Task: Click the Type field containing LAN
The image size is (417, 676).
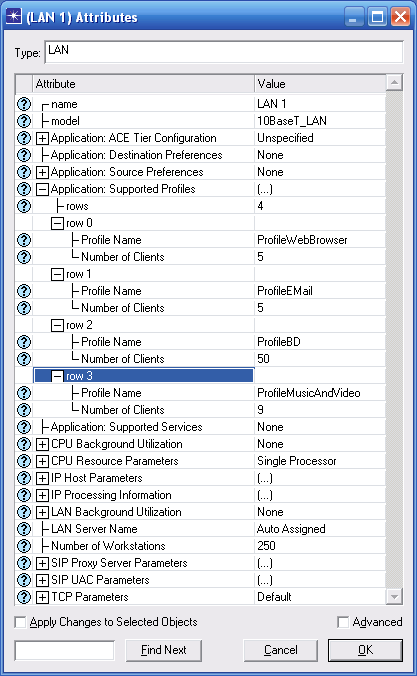Action: coord(224,52)
